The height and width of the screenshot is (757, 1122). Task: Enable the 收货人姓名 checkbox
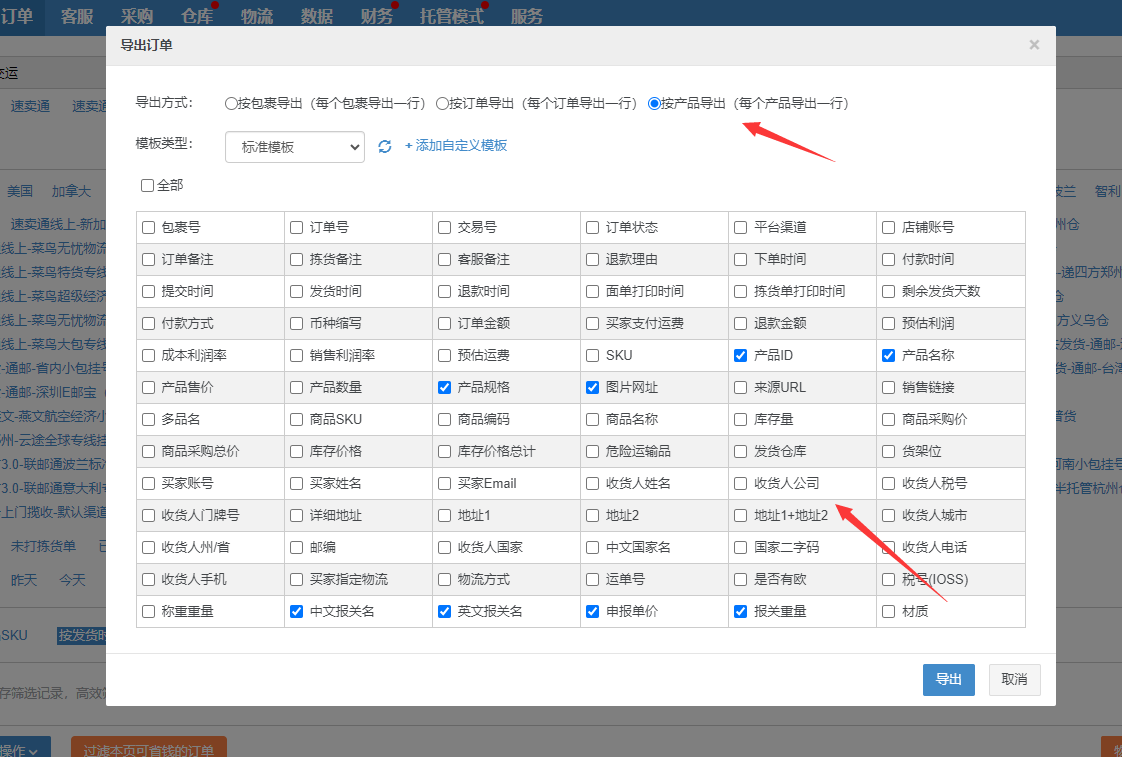coord(592,484)
